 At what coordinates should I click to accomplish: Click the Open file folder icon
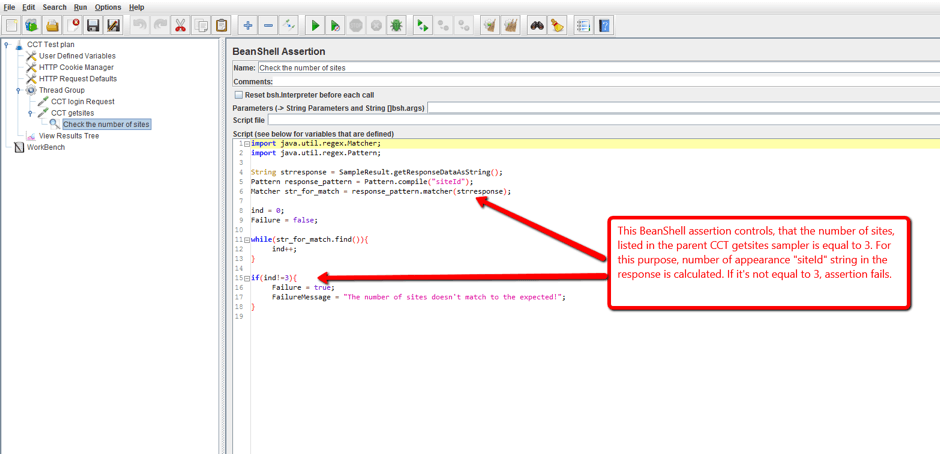[53, 26]
